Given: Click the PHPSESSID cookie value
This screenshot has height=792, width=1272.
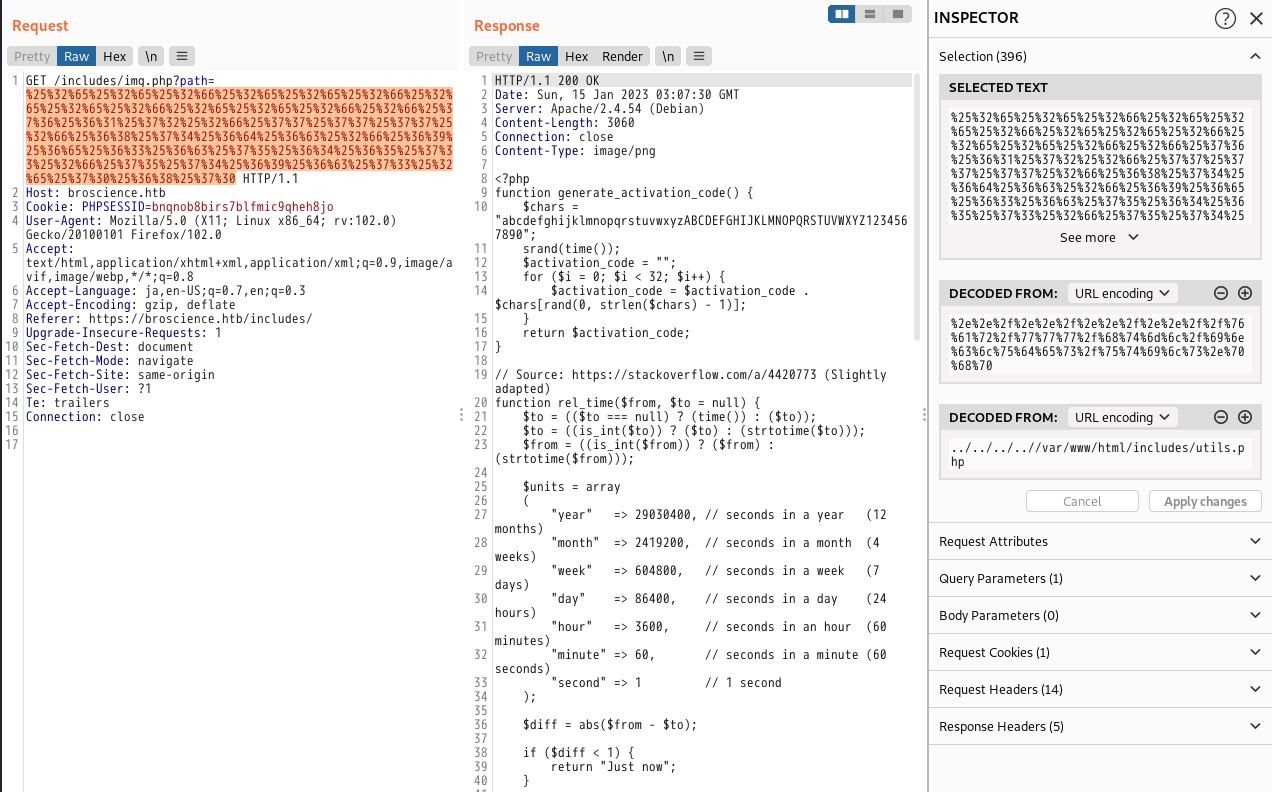Looking at the screenshot, I should [242, 207].
